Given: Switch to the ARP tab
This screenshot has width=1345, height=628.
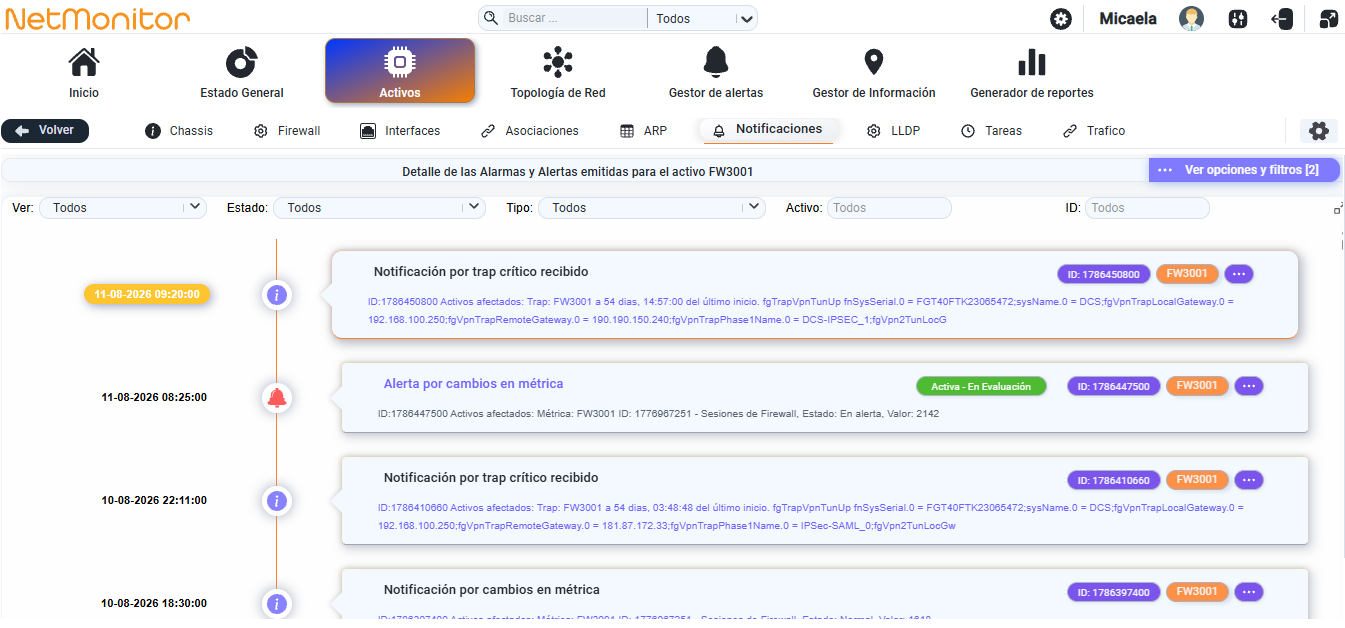Looking at the screenshot, I should [643, 131].
